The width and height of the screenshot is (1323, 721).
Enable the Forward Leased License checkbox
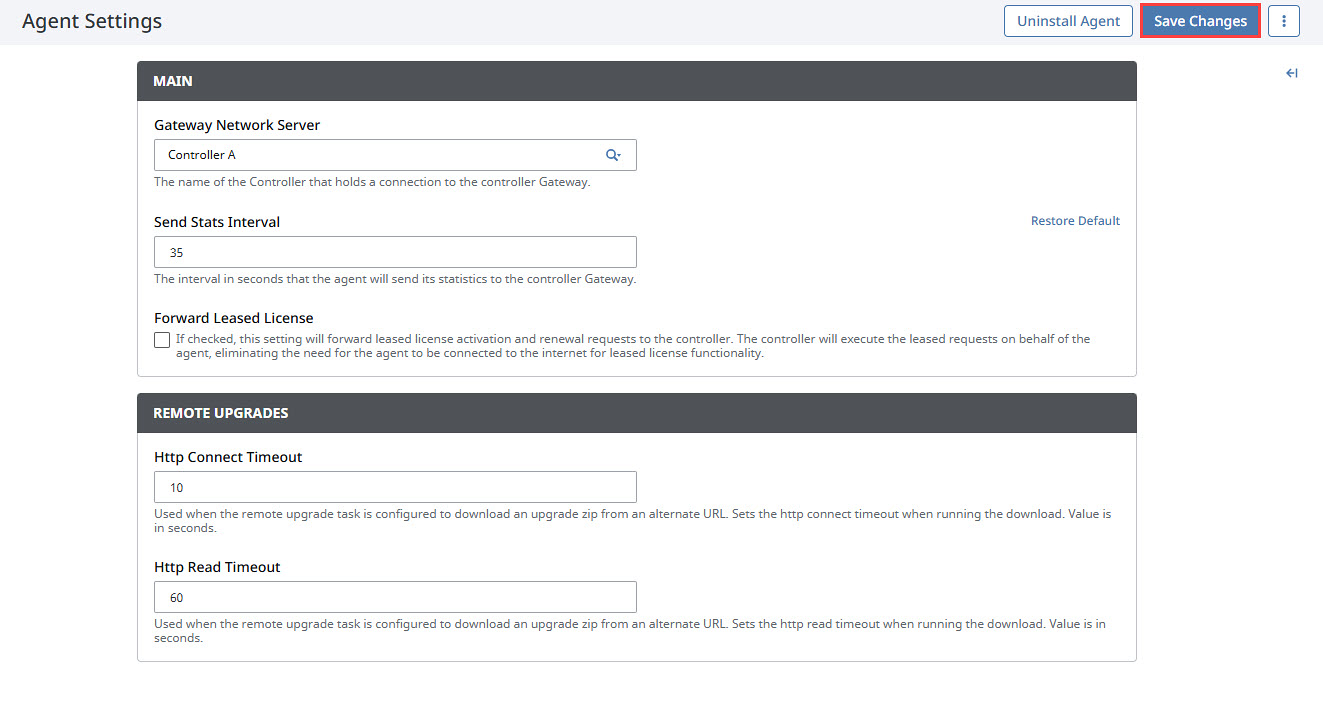tap(162, 340)
